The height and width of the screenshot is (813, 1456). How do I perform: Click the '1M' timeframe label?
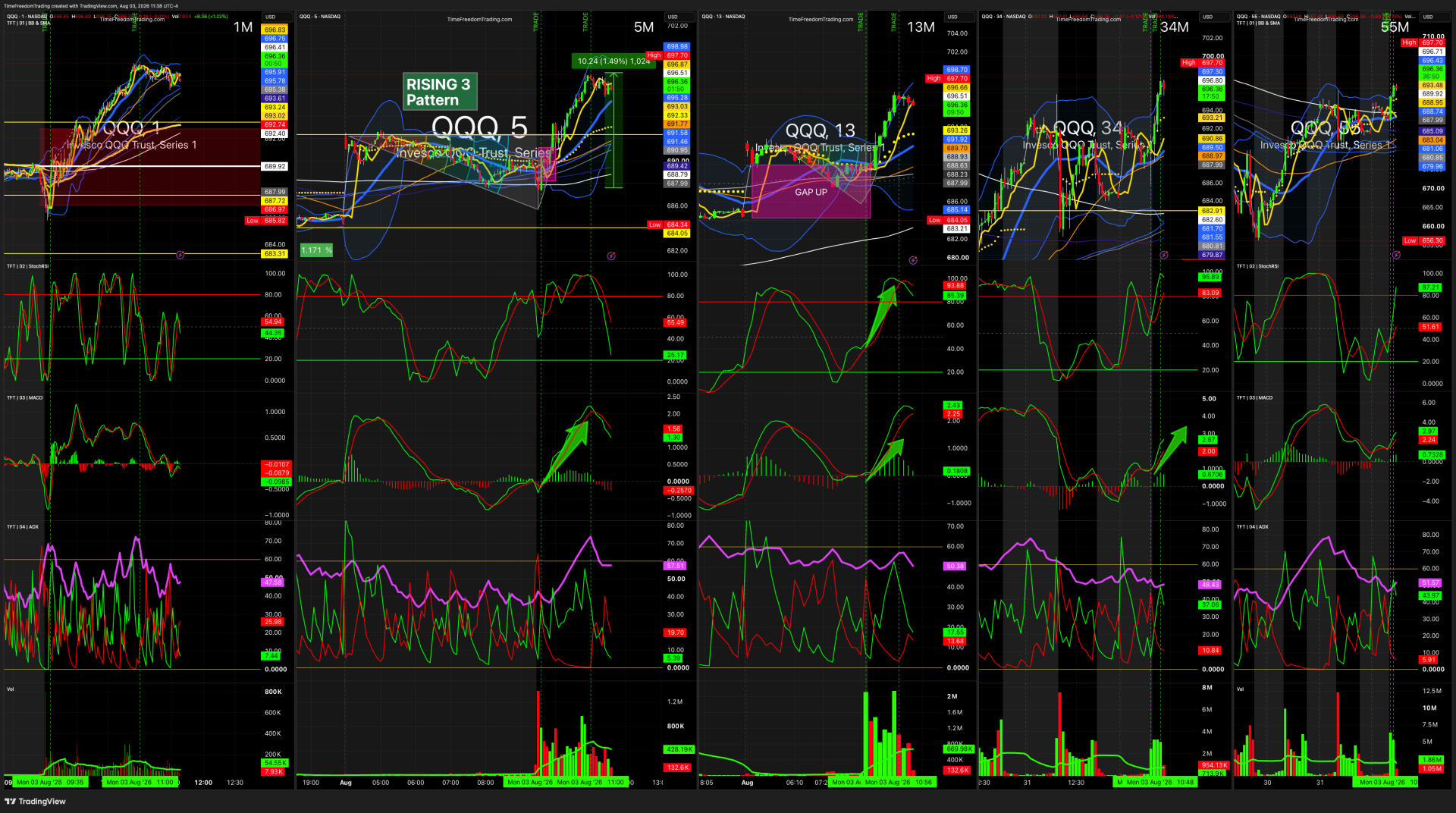243,27
